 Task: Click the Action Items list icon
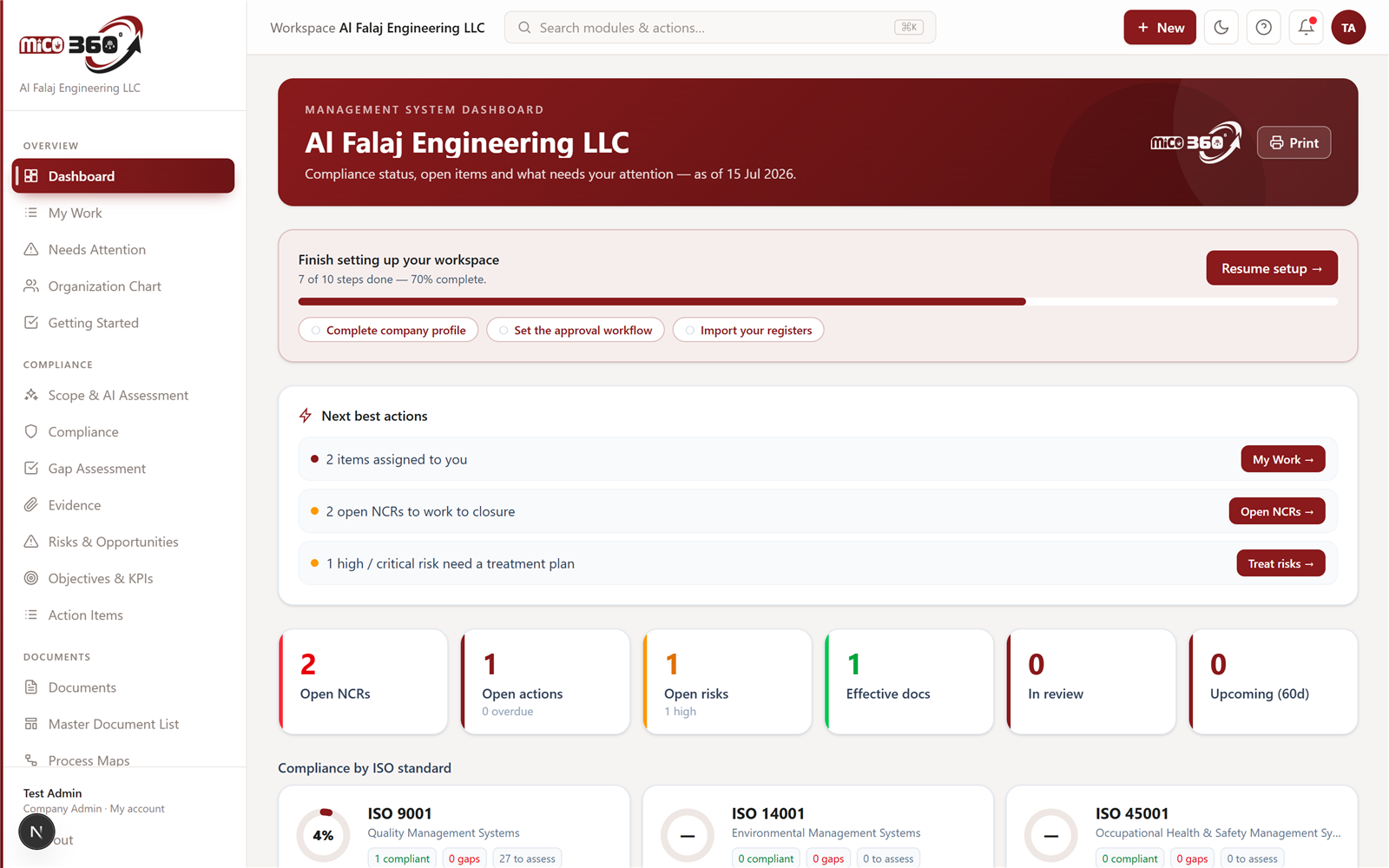(x=31, y=615)
